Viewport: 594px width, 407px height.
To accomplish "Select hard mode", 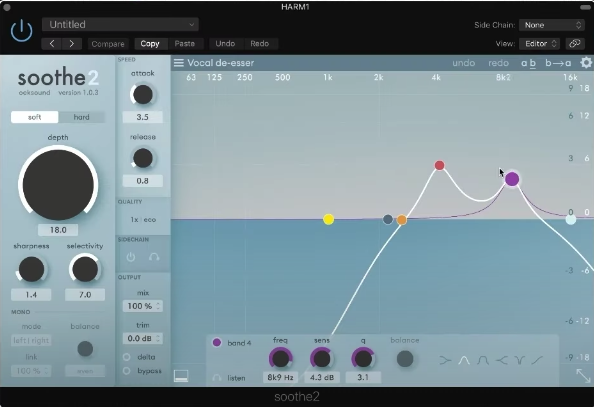I will click(81, 117).
